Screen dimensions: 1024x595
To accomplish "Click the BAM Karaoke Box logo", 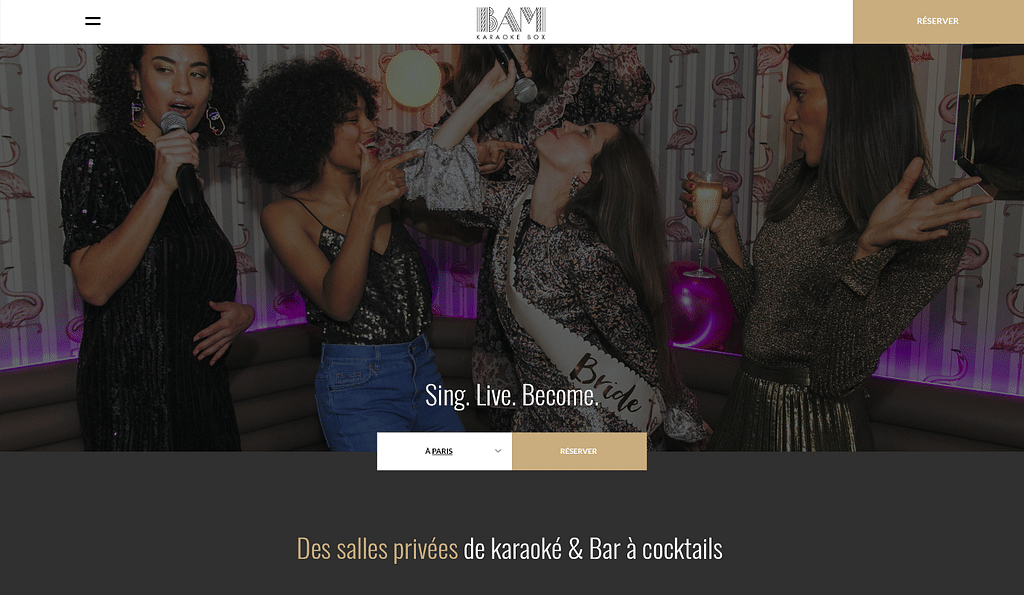I will 511,23.
